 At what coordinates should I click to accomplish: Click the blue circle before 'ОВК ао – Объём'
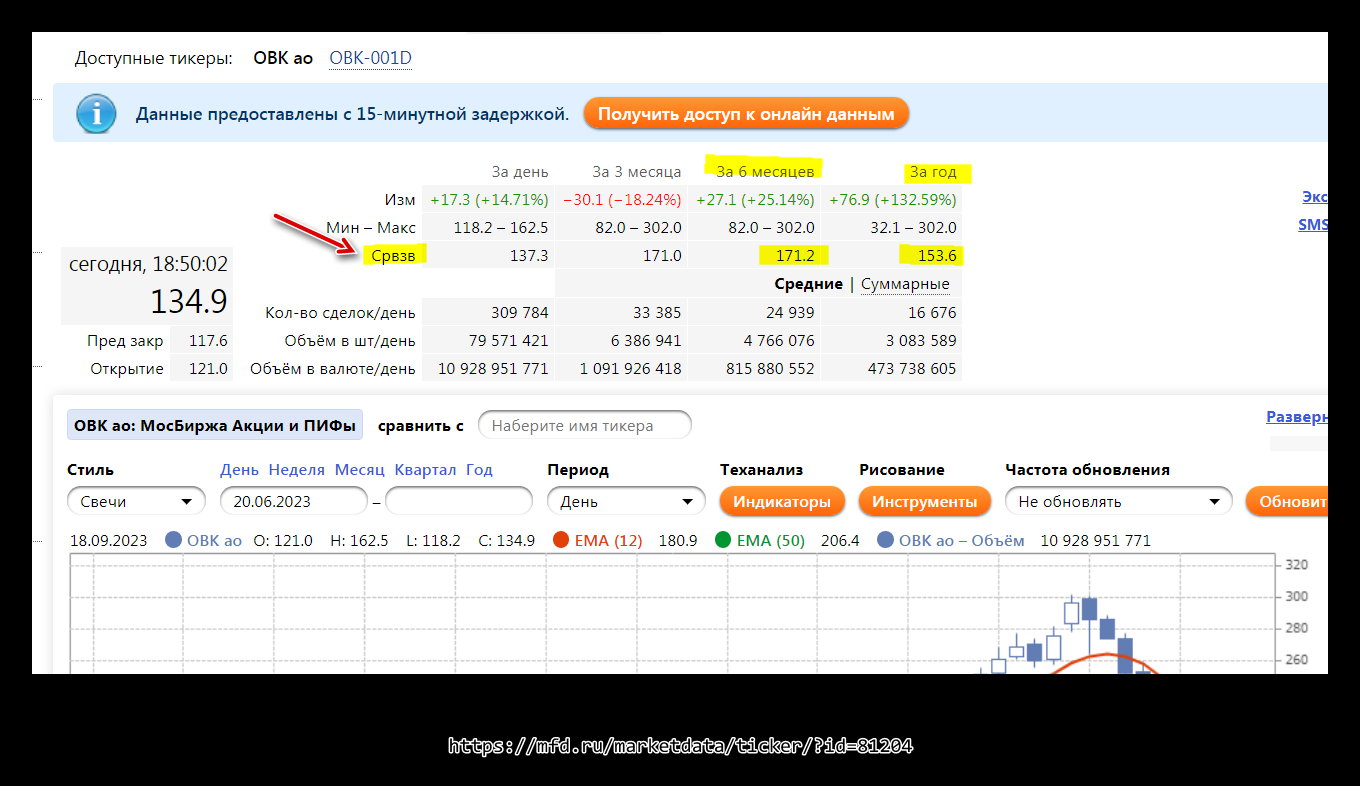coord(885,541)
